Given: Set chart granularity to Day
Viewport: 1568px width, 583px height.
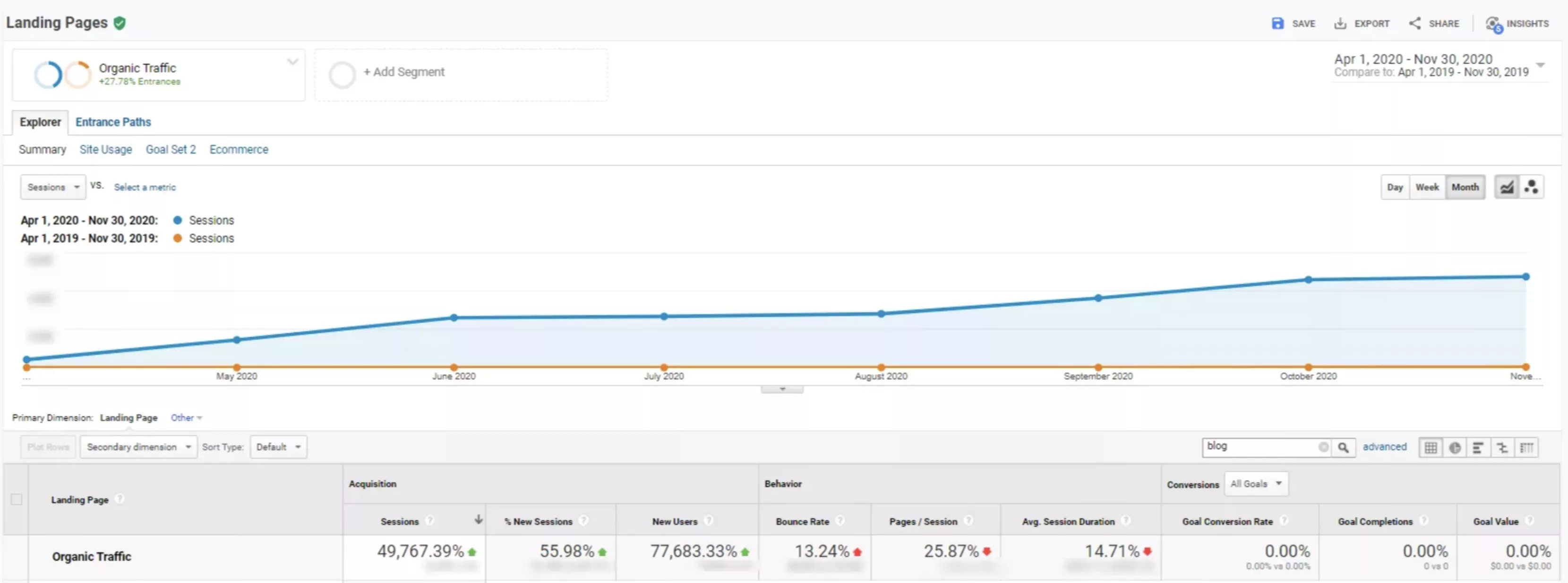Looking at the screenshot, I should pyautogui.click(x=1395, y=188).
